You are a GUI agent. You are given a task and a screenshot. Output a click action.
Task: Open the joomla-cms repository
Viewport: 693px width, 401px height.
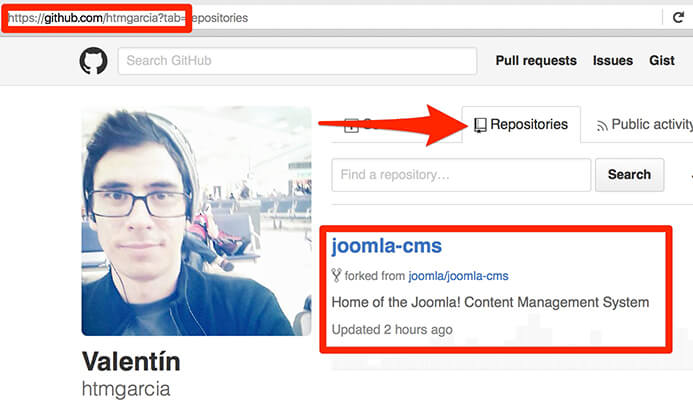tap(386, 246)
